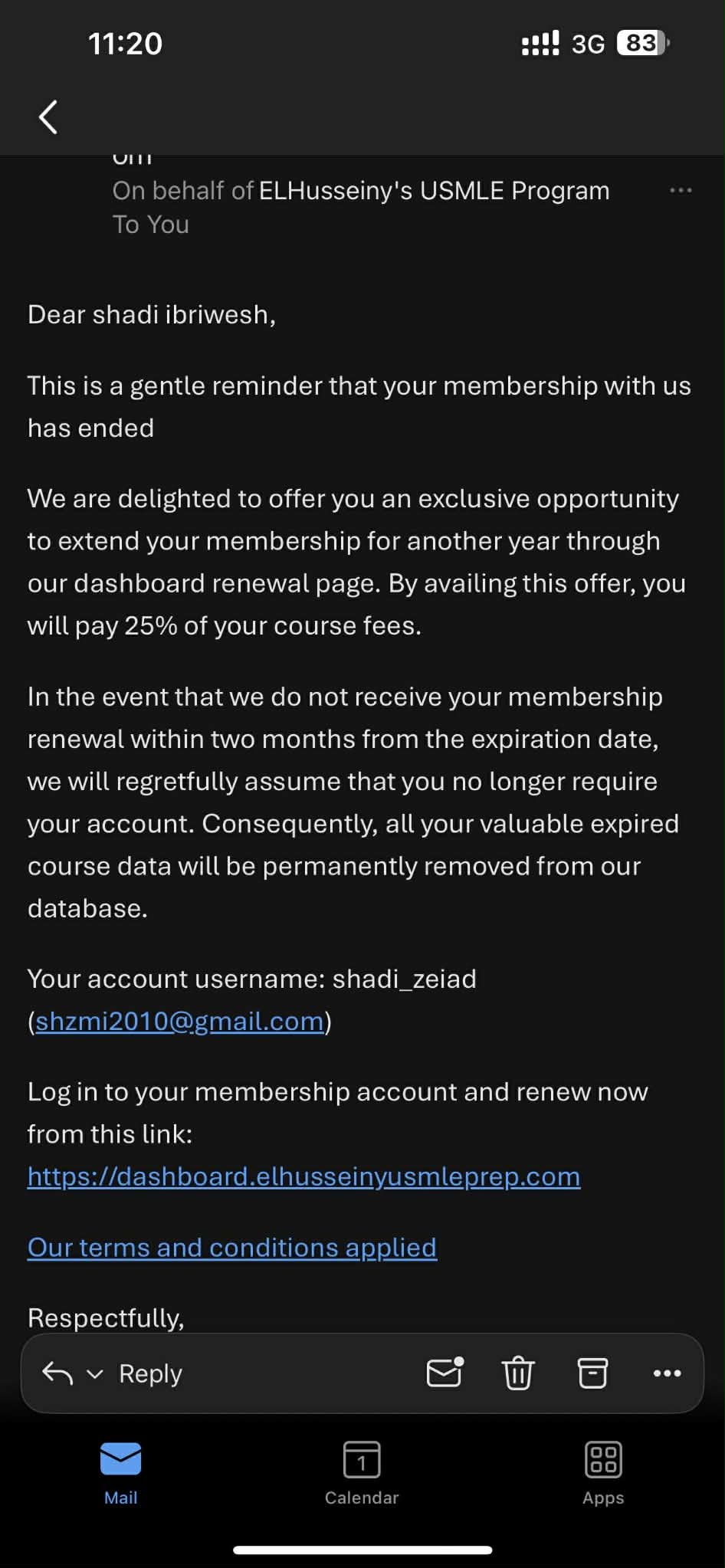The height and width of the screenshot is (1568, 725).
Task: Tap the home indicator bar
Action: click(x=362, y=1550)
